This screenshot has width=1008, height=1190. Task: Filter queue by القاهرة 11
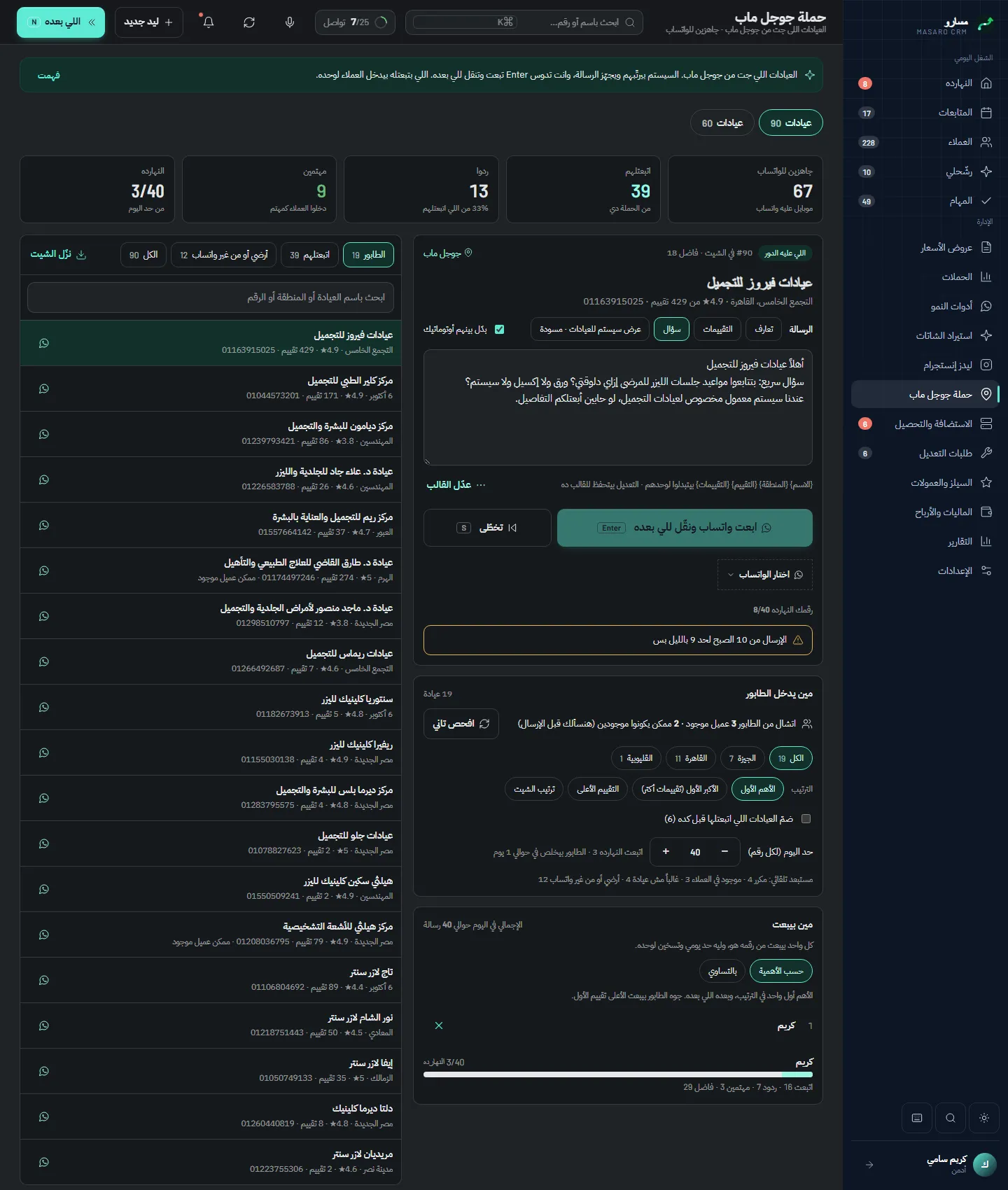691,758
